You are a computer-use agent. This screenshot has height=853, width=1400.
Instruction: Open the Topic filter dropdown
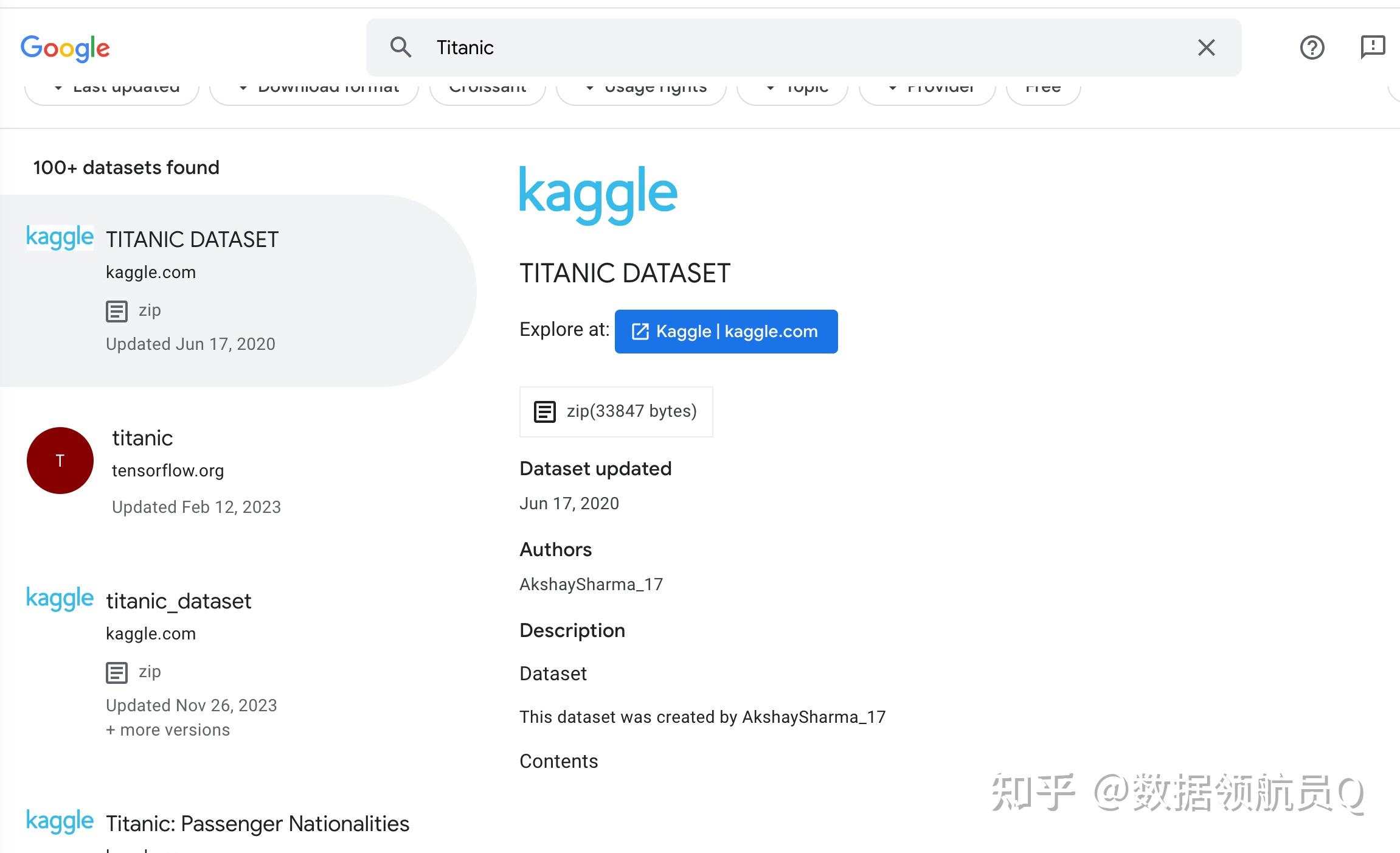(x=792, y=90)
